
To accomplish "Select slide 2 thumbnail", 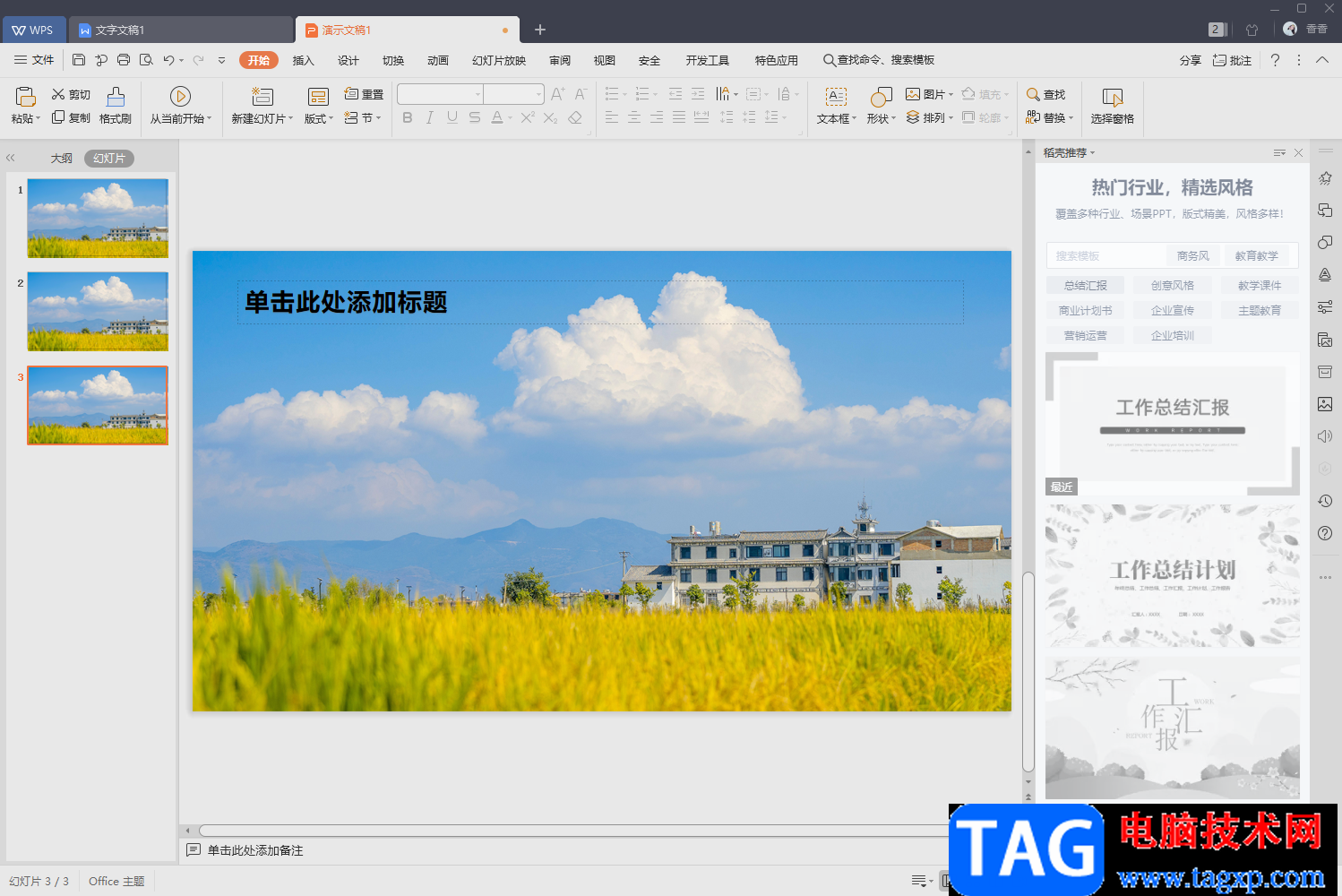I will [x=98, y=312].
